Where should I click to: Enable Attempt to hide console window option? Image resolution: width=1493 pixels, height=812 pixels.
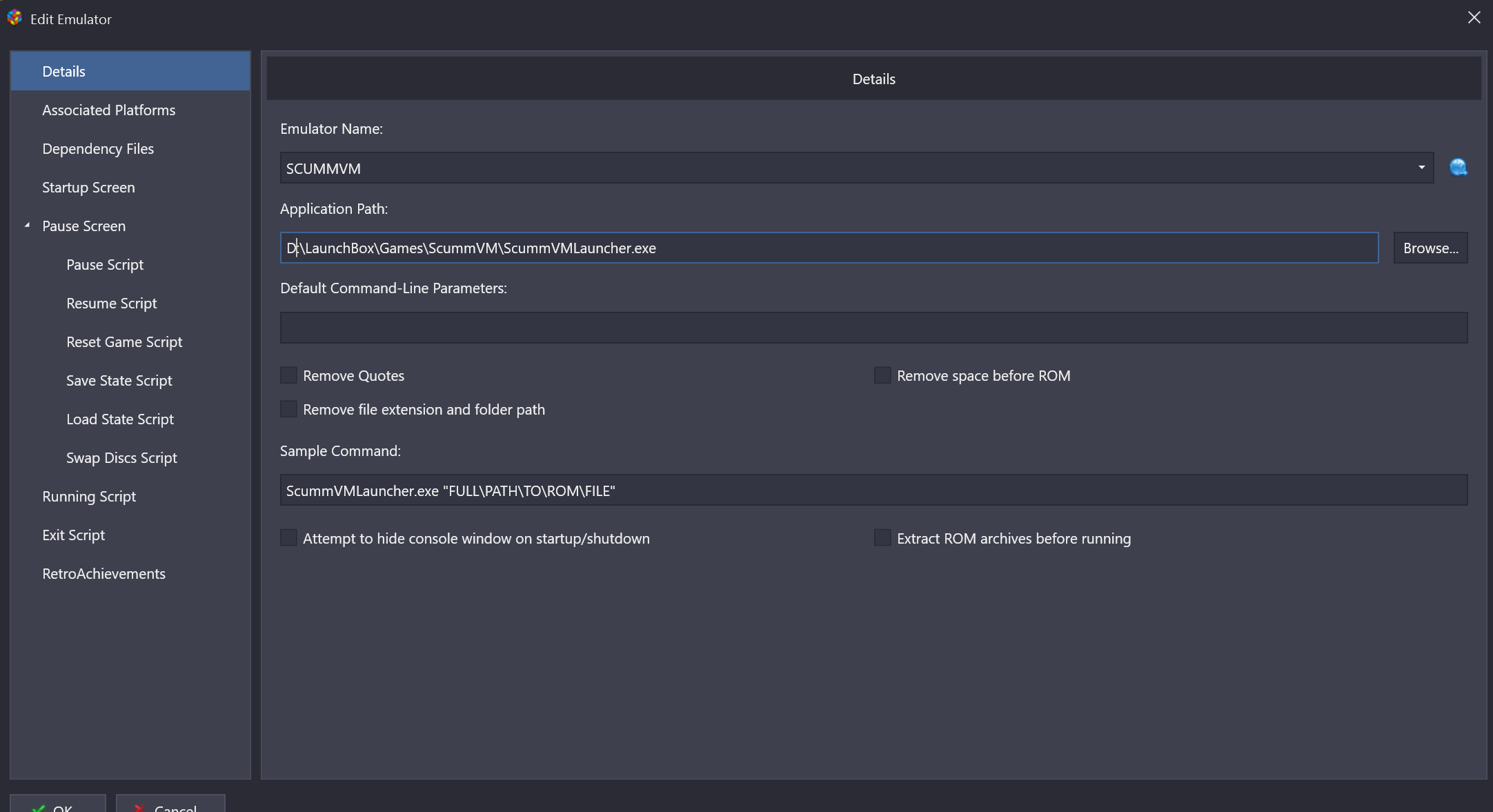288,538
